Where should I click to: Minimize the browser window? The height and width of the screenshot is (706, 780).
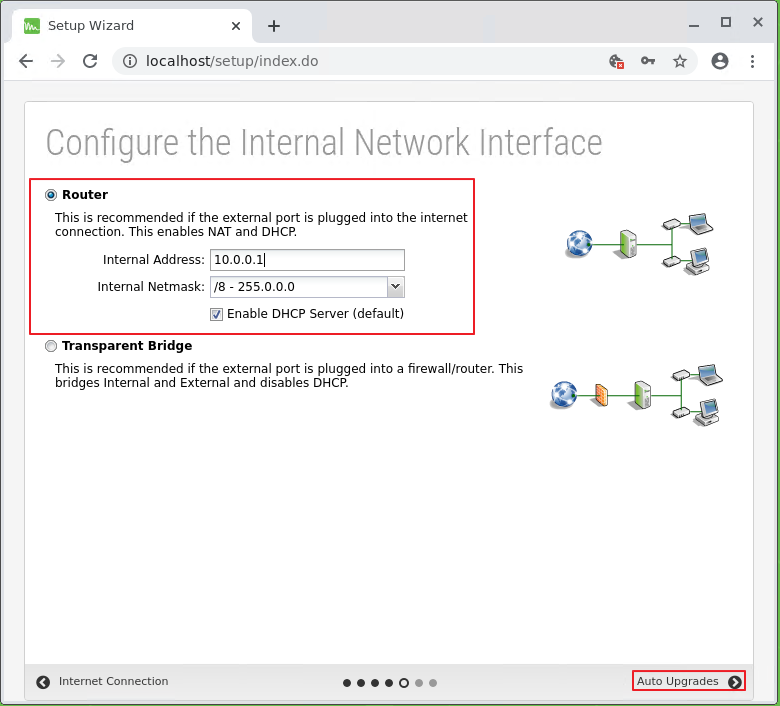tap(694, 23)
